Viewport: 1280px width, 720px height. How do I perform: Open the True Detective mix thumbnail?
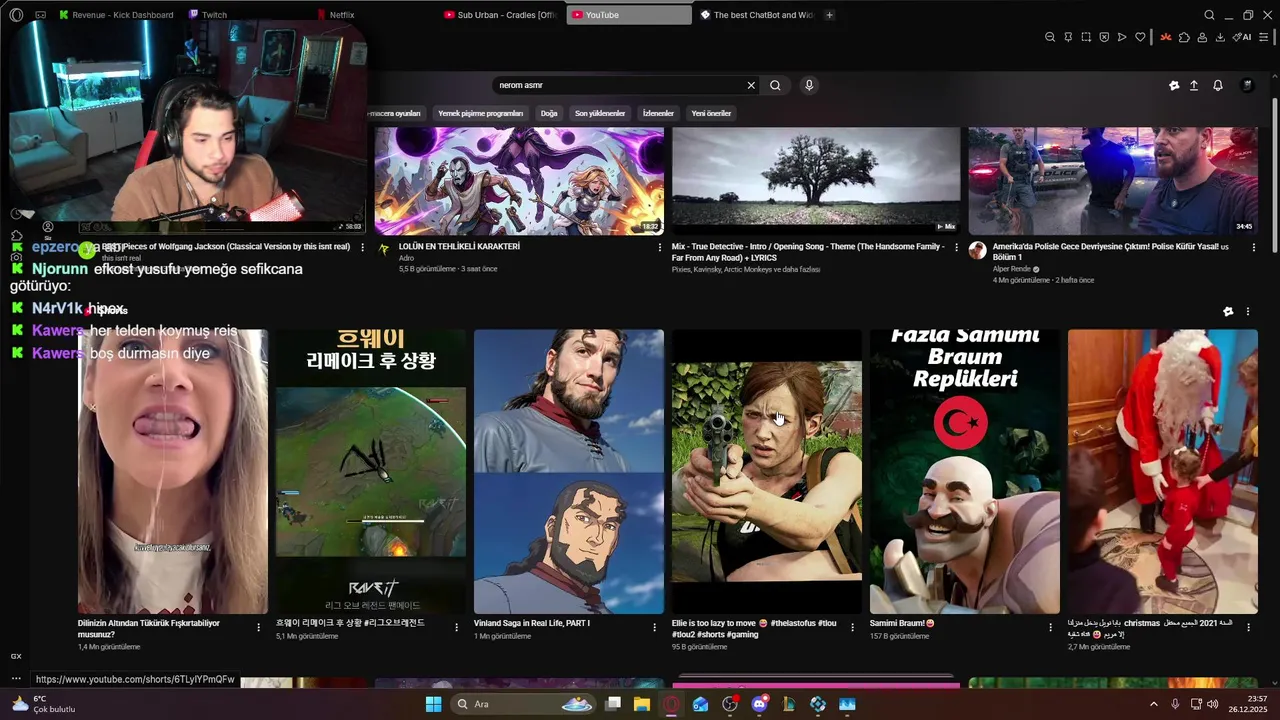[816, 180]
